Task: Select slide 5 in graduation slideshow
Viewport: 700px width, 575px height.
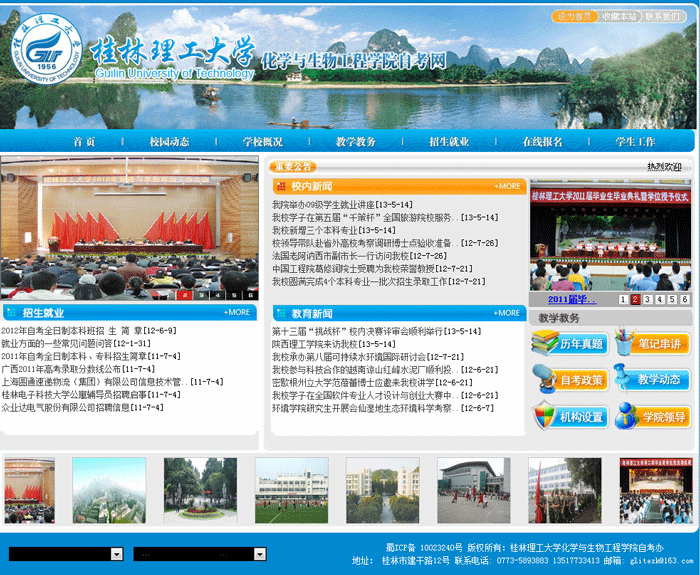Action: tap(672, 299)
